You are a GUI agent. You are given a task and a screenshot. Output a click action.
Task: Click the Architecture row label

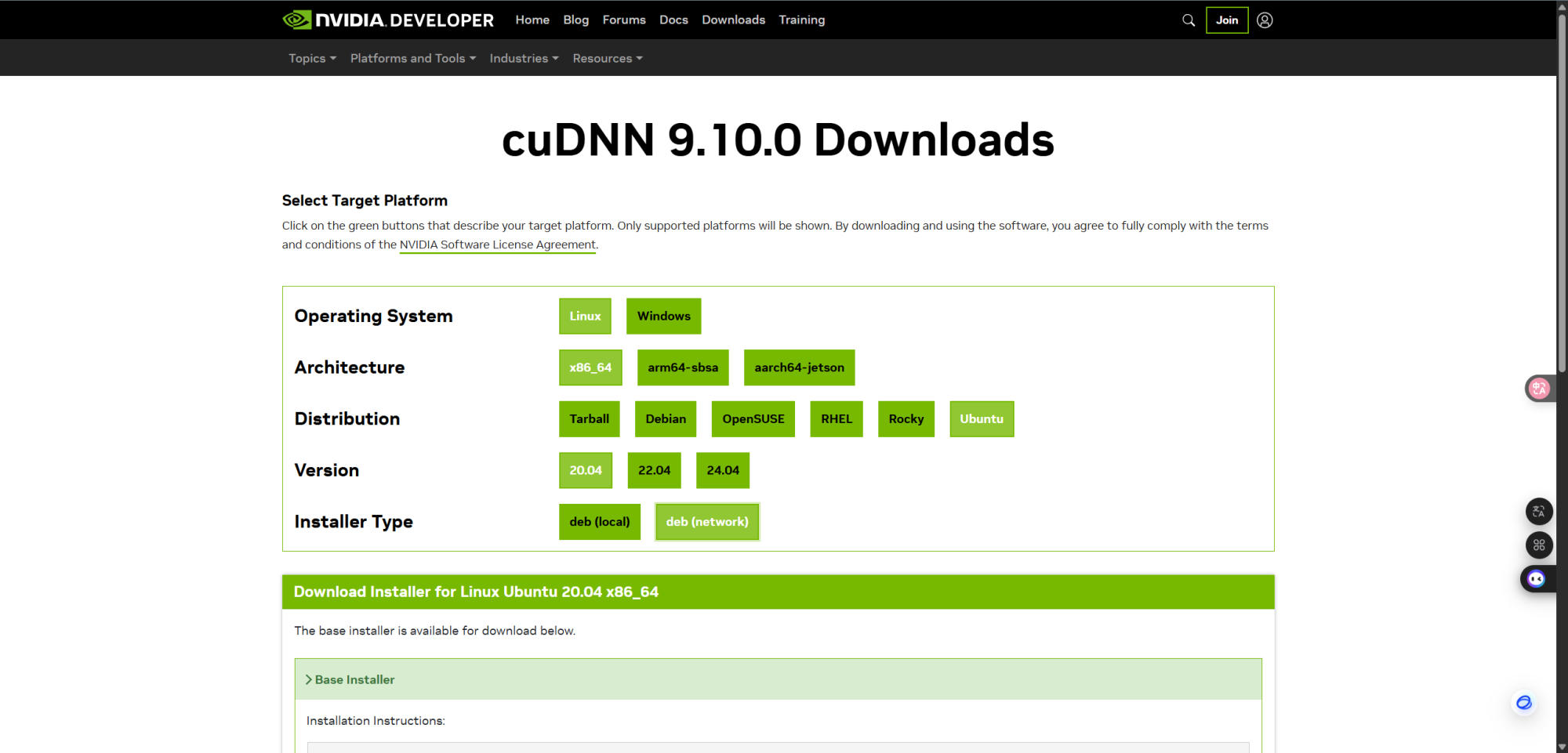pyautogui.click(x=350, y=367)
